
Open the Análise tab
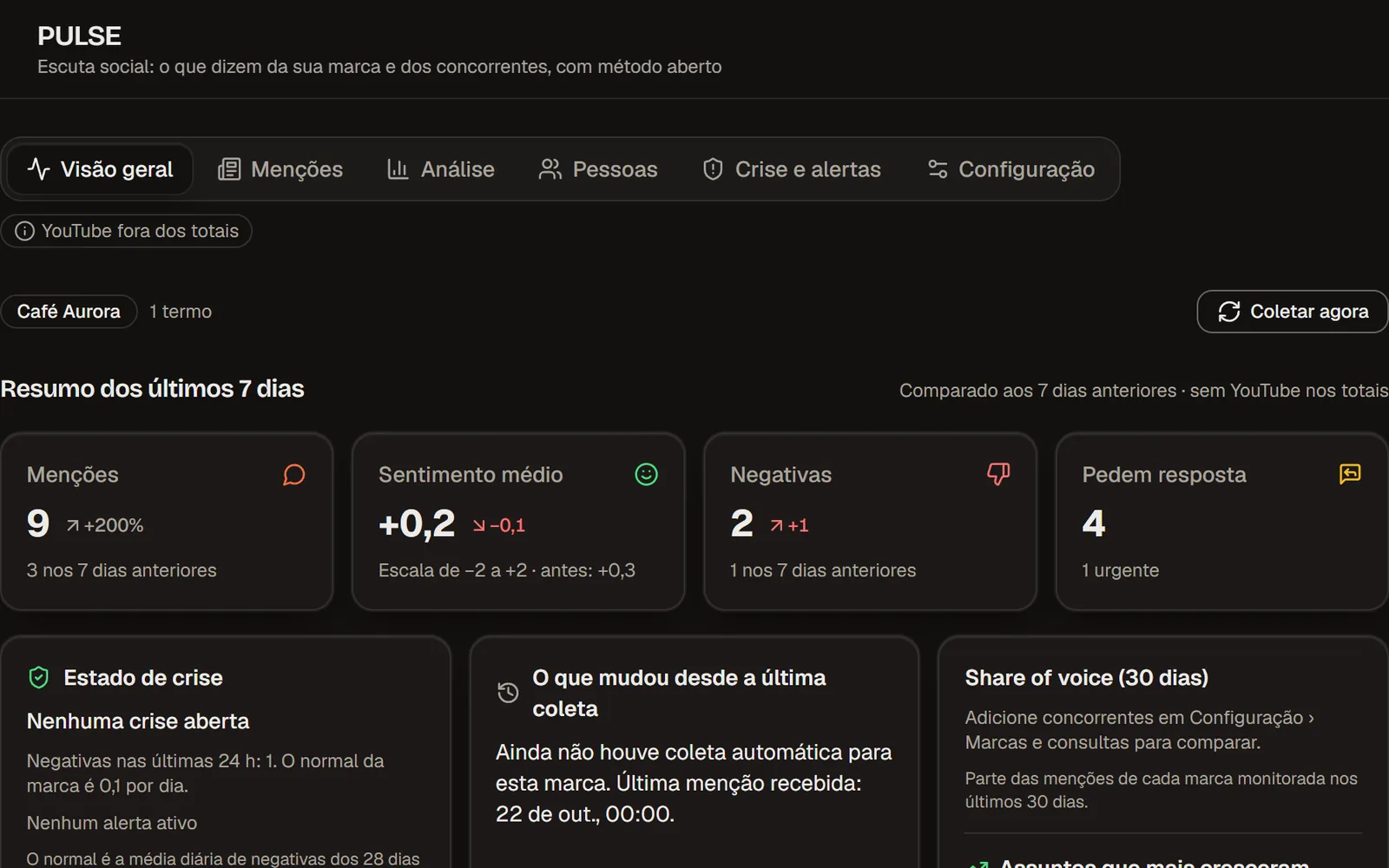[440, 169]
